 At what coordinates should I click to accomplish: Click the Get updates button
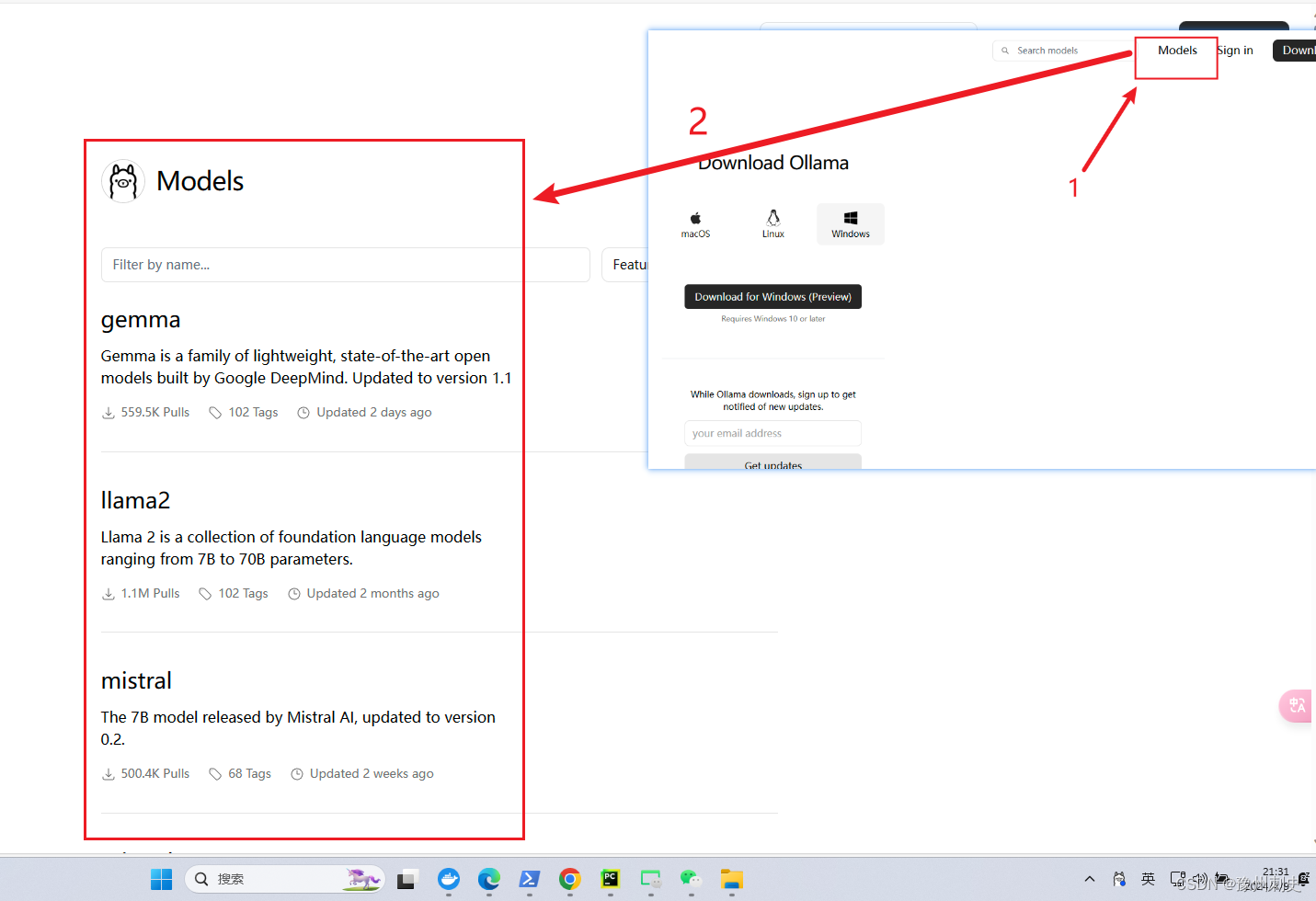tap(772, 462)
